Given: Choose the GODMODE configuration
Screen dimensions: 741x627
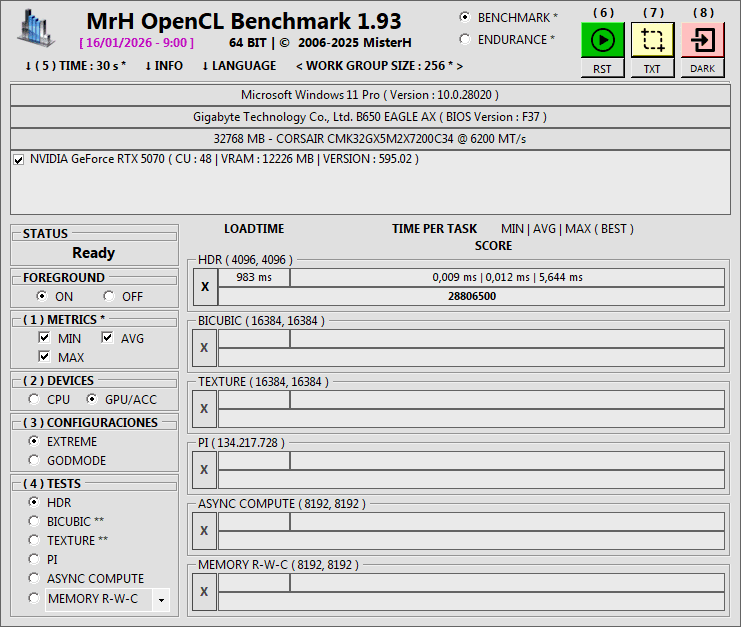Looking at the screenshot, I should [34, 460].
